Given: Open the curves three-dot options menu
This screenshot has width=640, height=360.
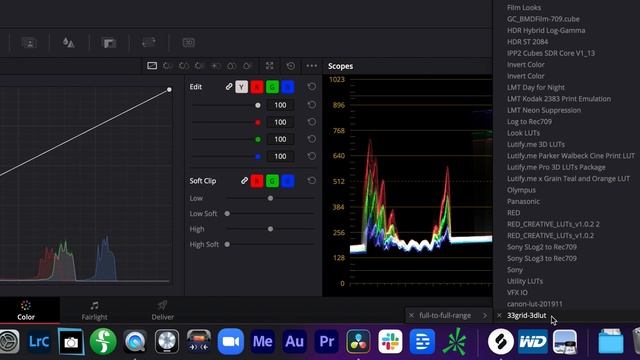Looking at the screenshot, I should pyautogui.click(x=311, y=66).
